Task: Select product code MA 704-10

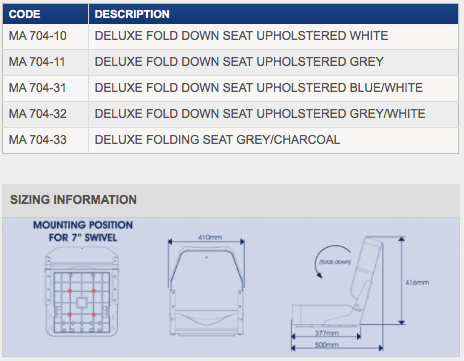Action: coord(38,36)
